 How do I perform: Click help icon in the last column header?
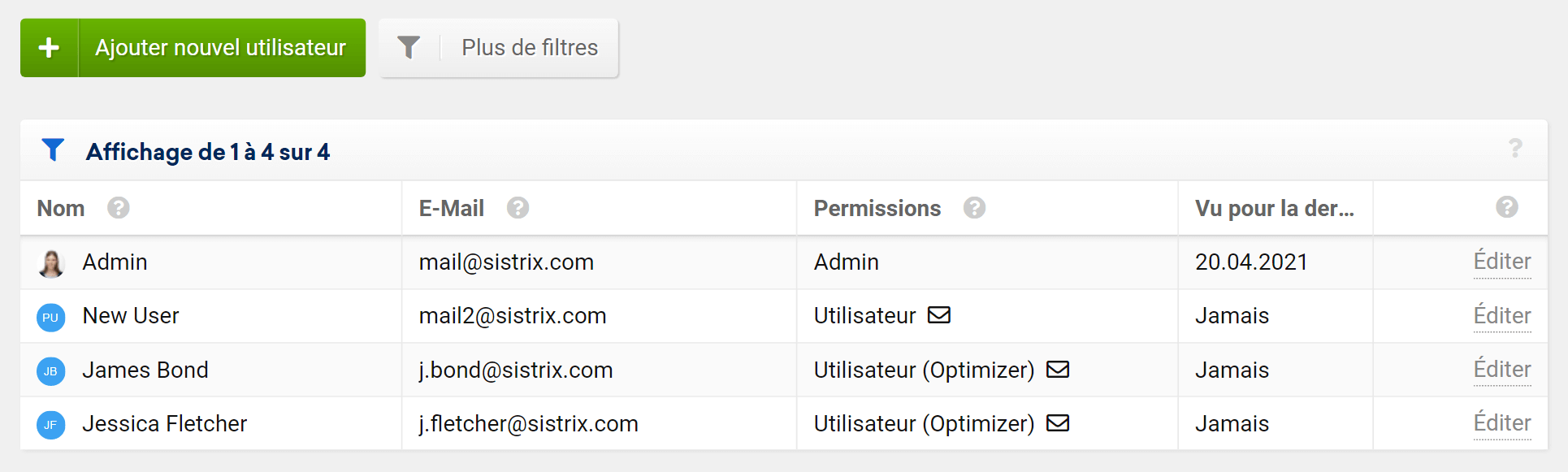coord(1507,207)
